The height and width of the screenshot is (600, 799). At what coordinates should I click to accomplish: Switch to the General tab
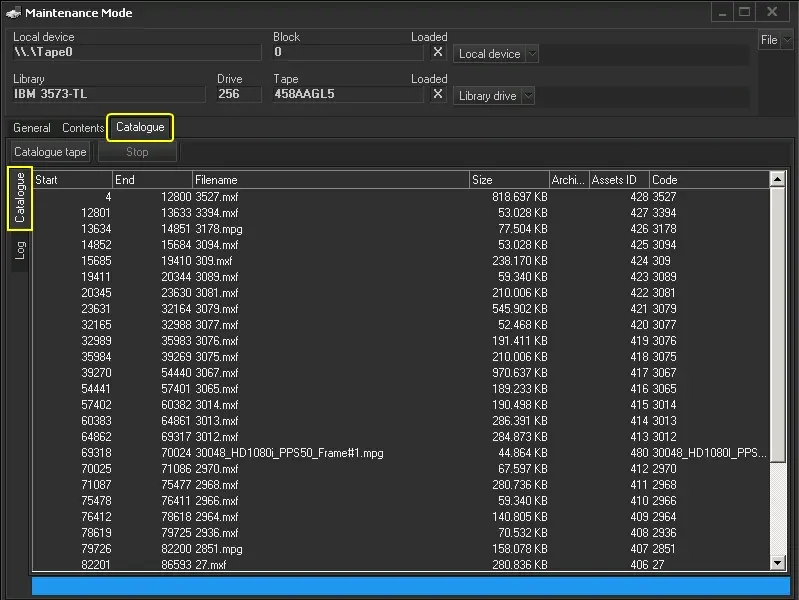[32, 128]
